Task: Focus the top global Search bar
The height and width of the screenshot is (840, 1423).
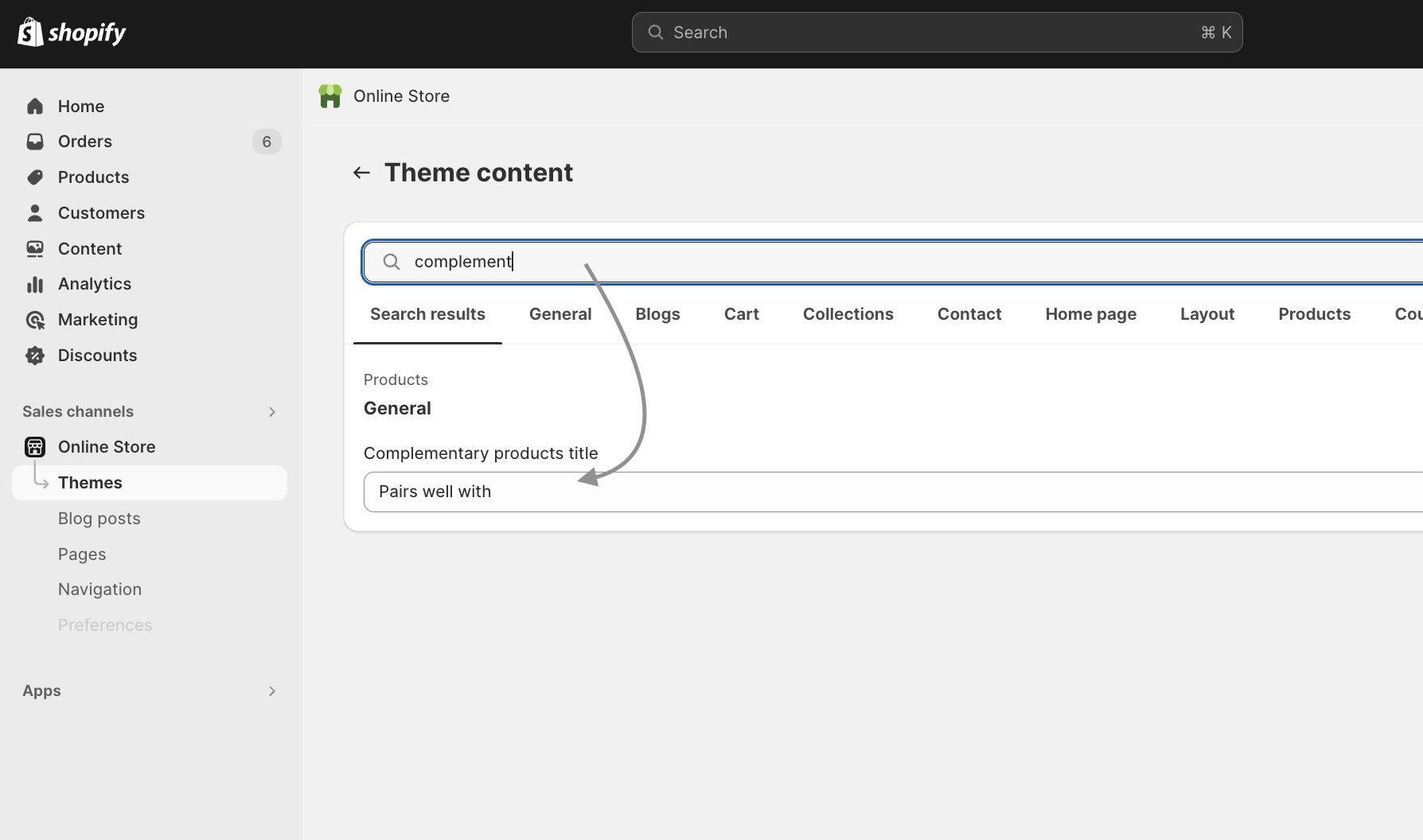Action: point(936,33)
